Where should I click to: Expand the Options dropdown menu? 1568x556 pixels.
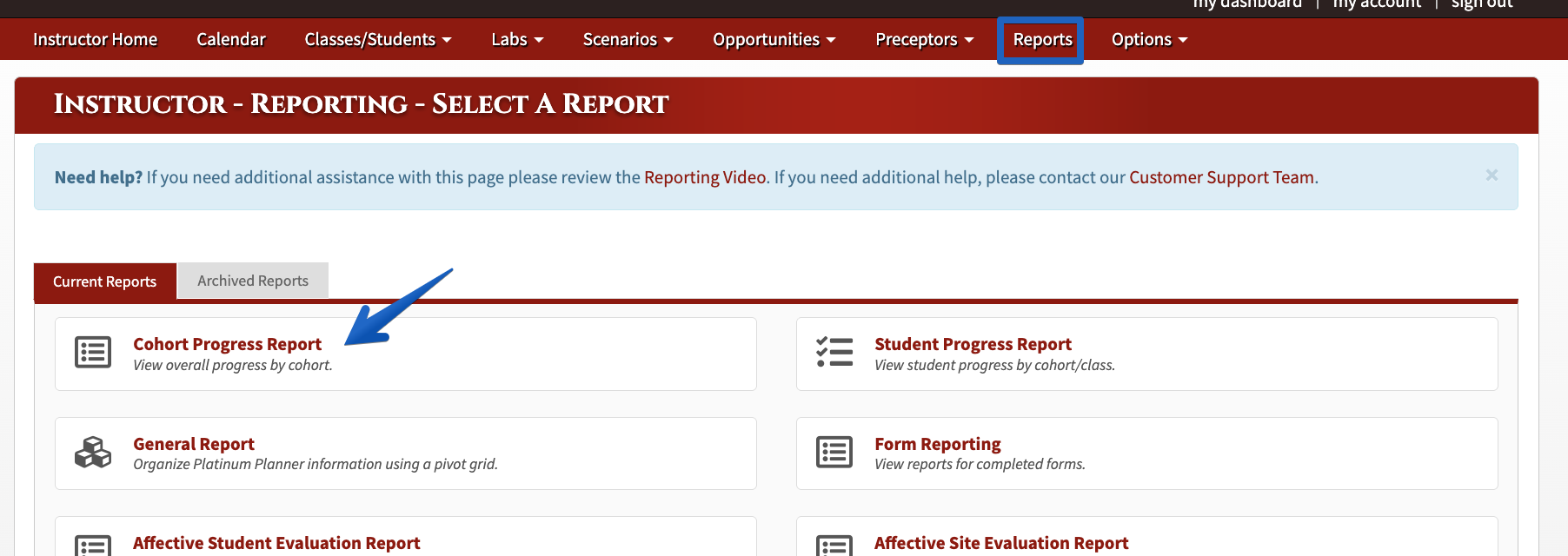point(1149,39)
